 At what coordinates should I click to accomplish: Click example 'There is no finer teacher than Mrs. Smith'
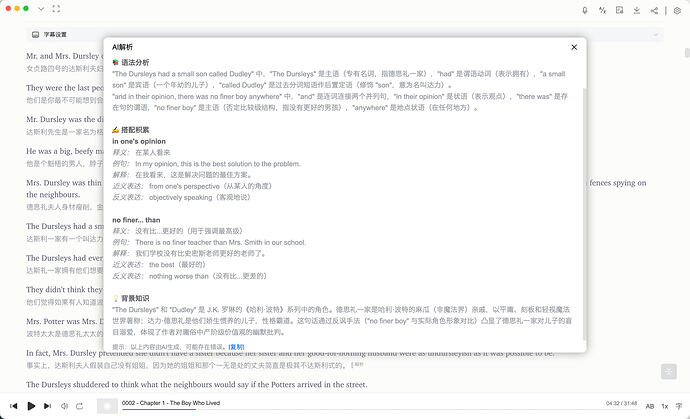(x=220, y=243)
